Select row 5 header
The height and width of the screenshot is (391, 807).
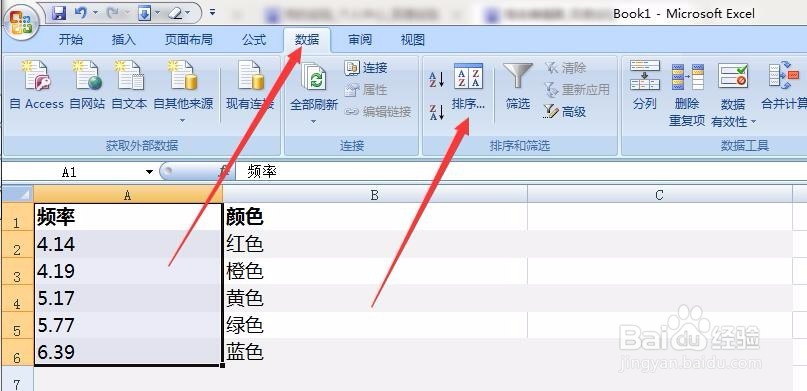(x=17, y=325)
